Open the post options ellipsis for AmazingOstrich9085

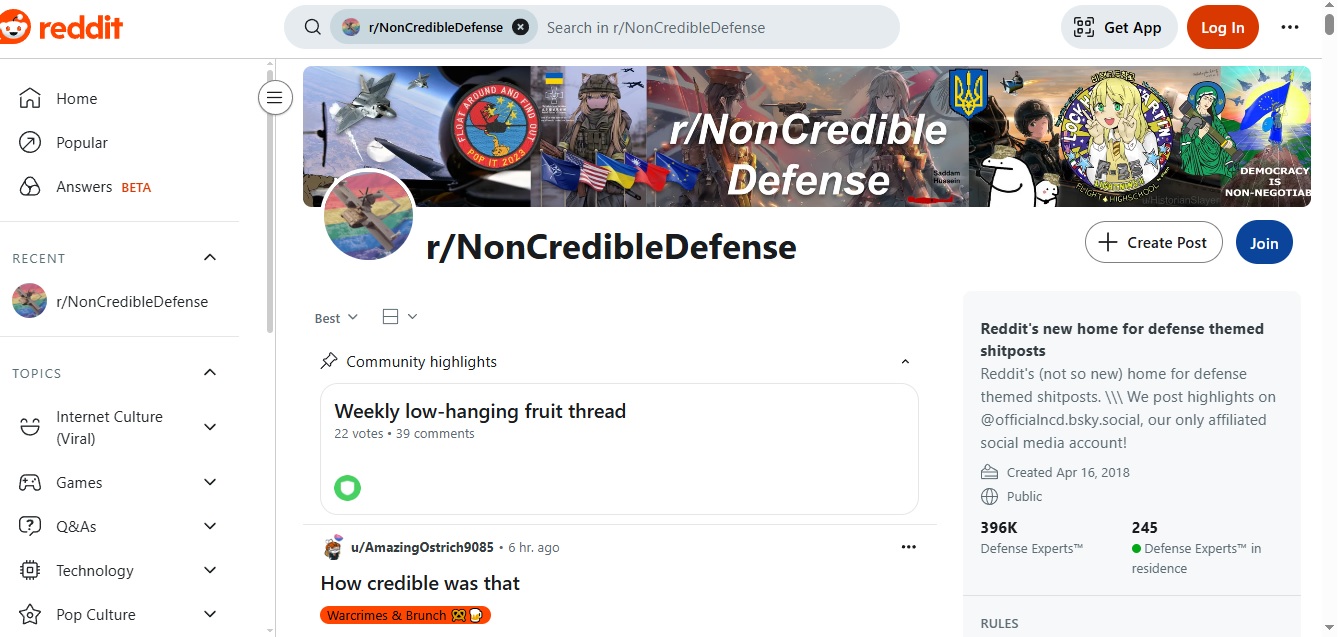[x=908, y=547]
